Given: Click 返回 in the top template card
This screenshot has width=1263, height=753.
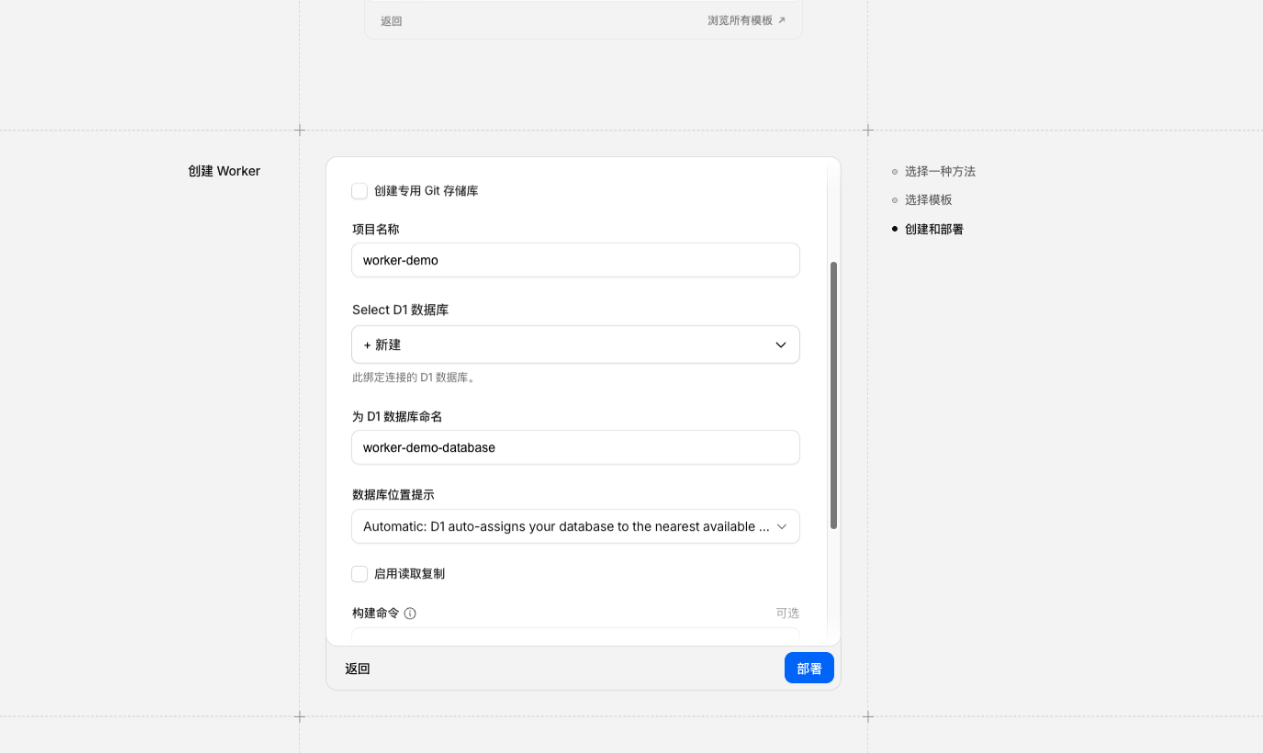Looking at the screenshot, I should pos(391,21).
